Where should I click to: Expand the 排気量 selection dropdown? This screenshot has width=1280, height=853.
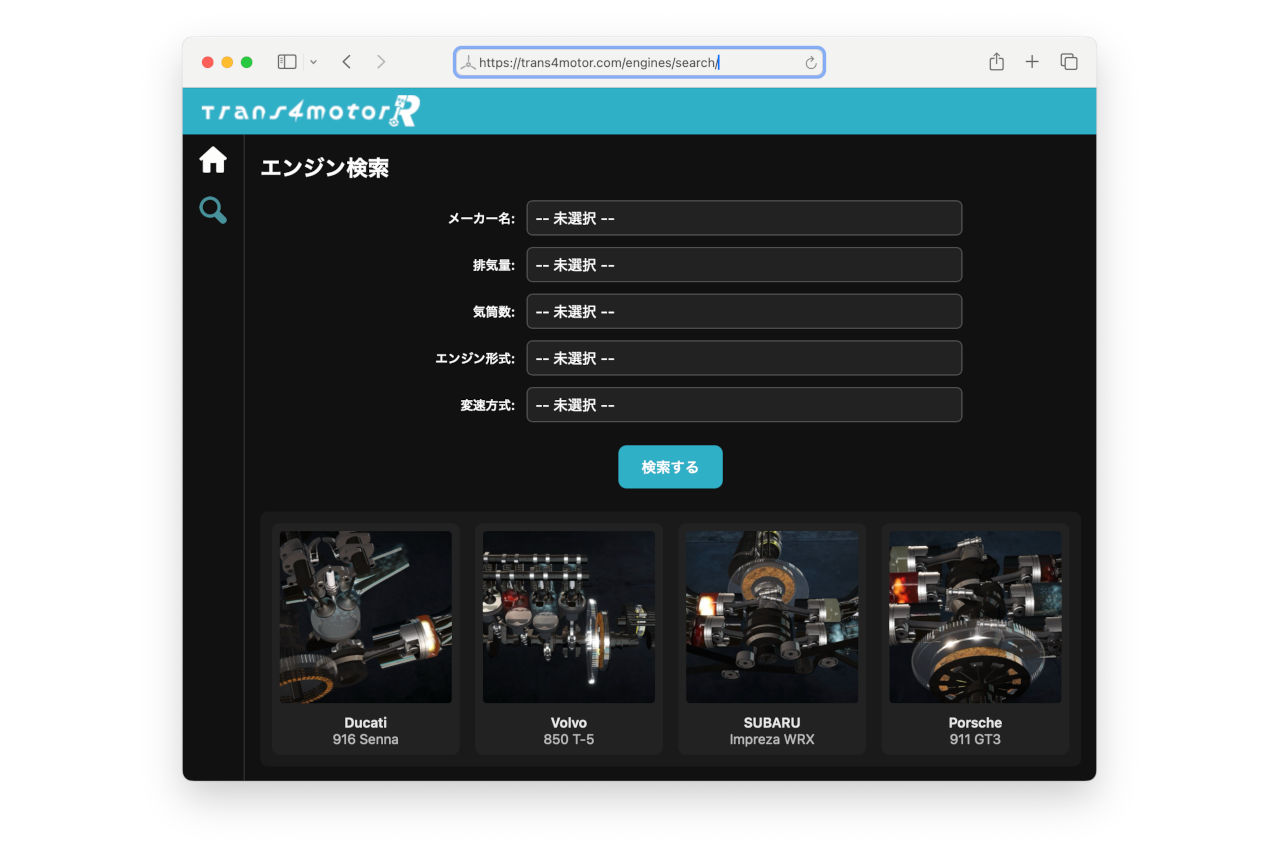pyautogui.click(x=744, y=264)
